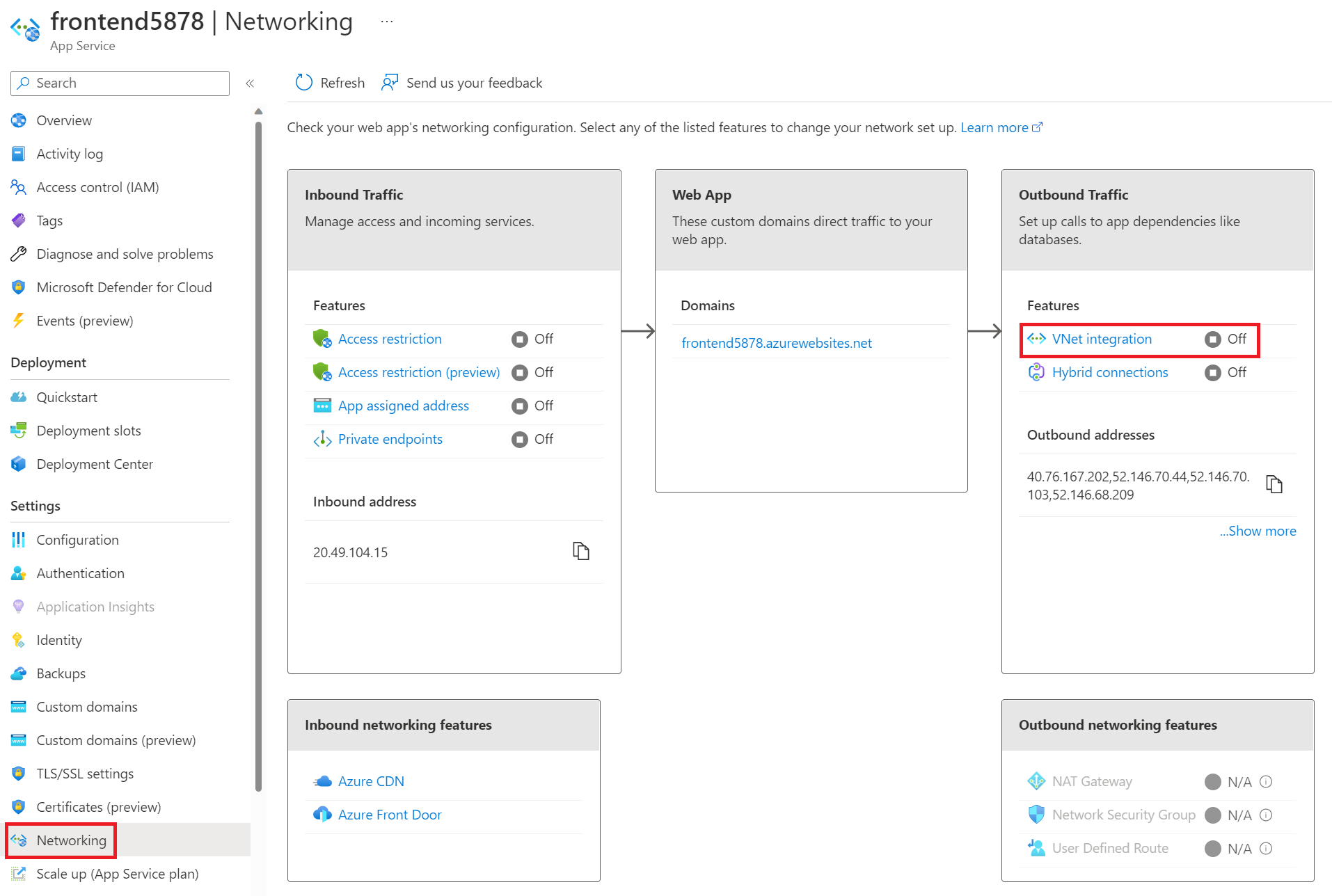Click the sidebar Search field
Screen dimensions: 1332x896
120,83
